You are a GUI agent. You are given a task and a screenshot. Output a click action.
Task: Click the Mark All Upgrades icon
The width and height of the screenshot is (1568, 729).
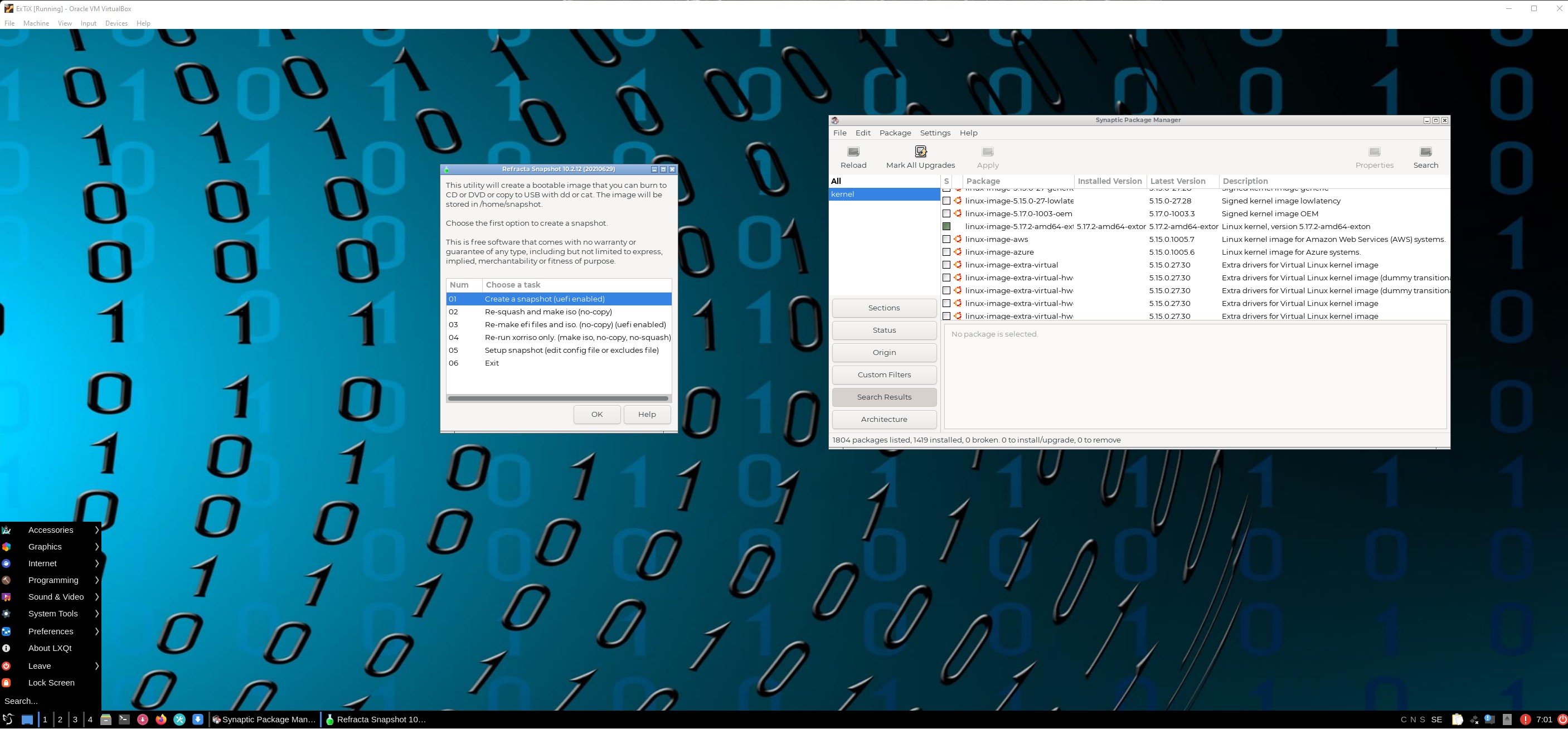coord(920,152)
